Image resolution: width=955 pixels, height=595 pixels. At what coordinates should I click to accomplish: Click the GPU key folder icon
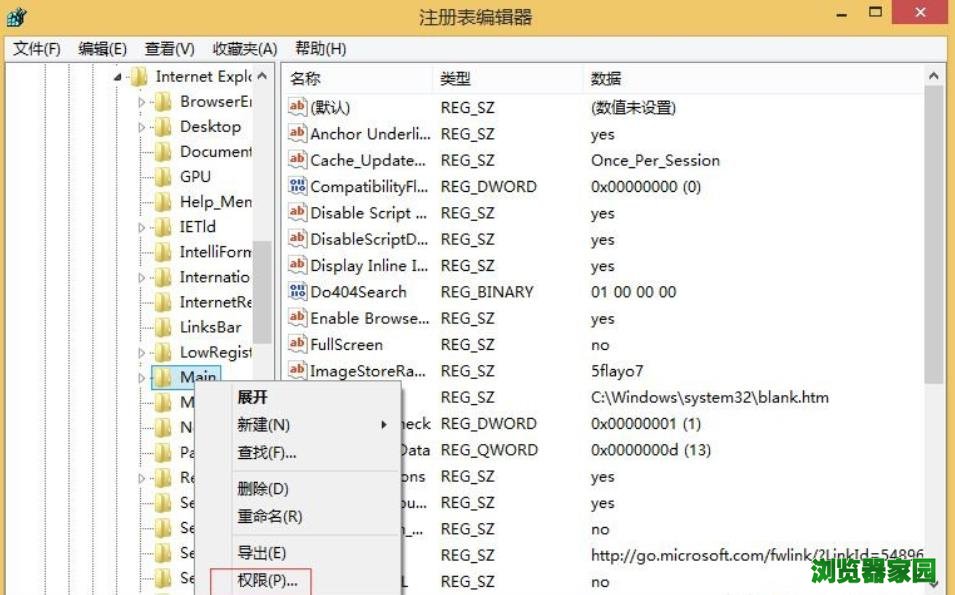tap(164, 176)
